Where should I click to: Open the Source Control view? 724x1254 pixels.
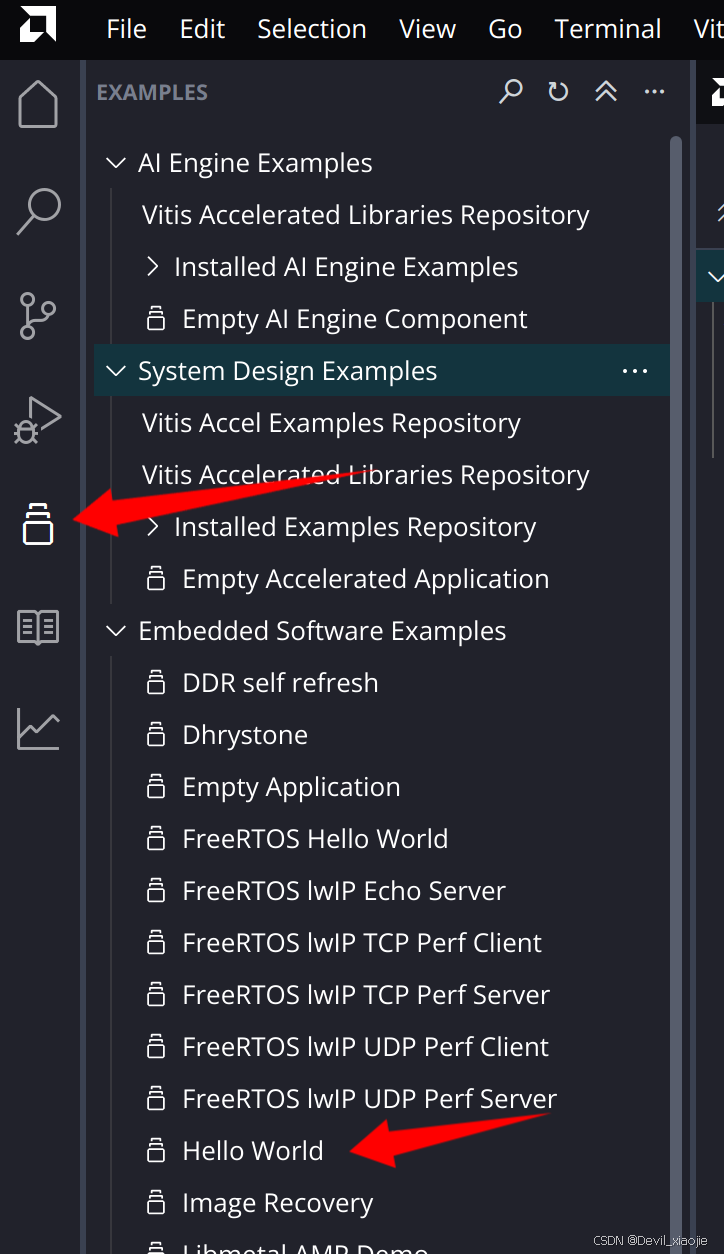tap(38, 315)
